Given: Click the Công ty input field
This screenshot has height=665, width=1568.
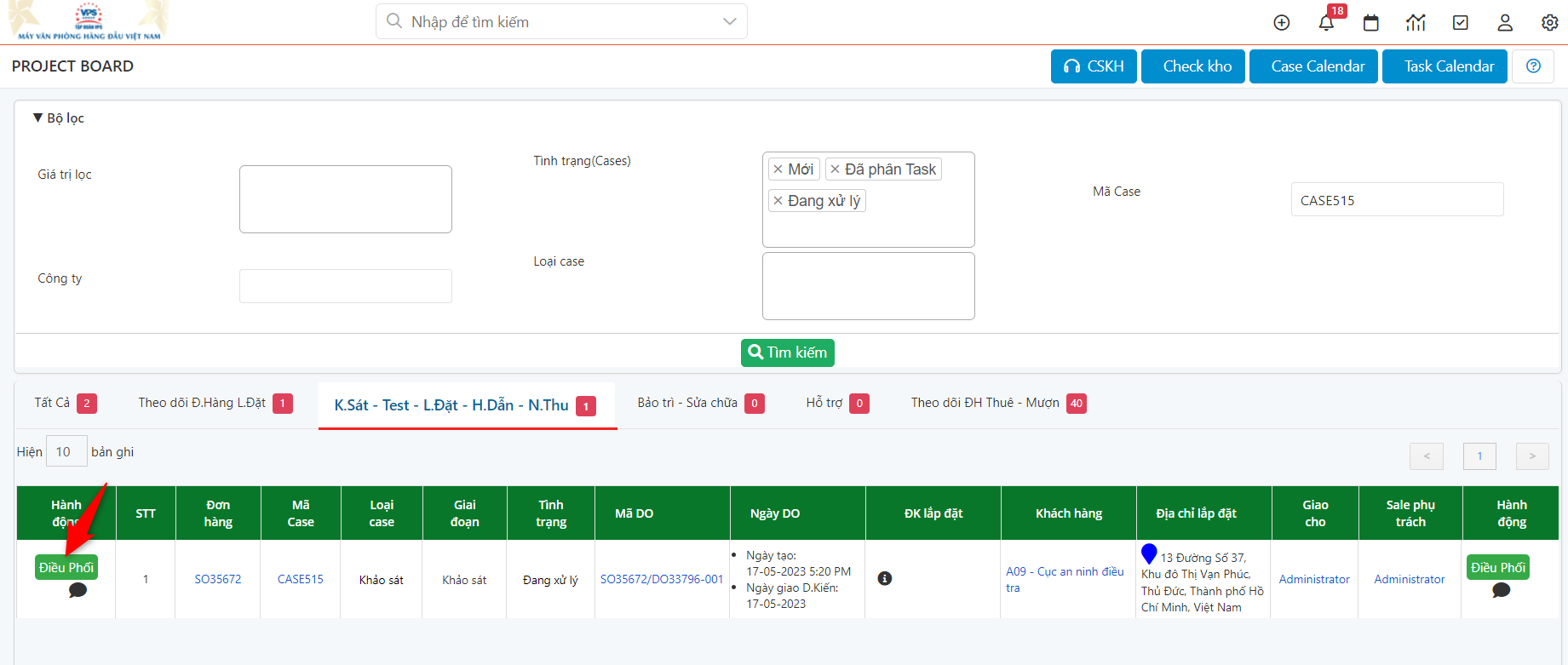Looking at the screenshot, I should click(346, 286).
